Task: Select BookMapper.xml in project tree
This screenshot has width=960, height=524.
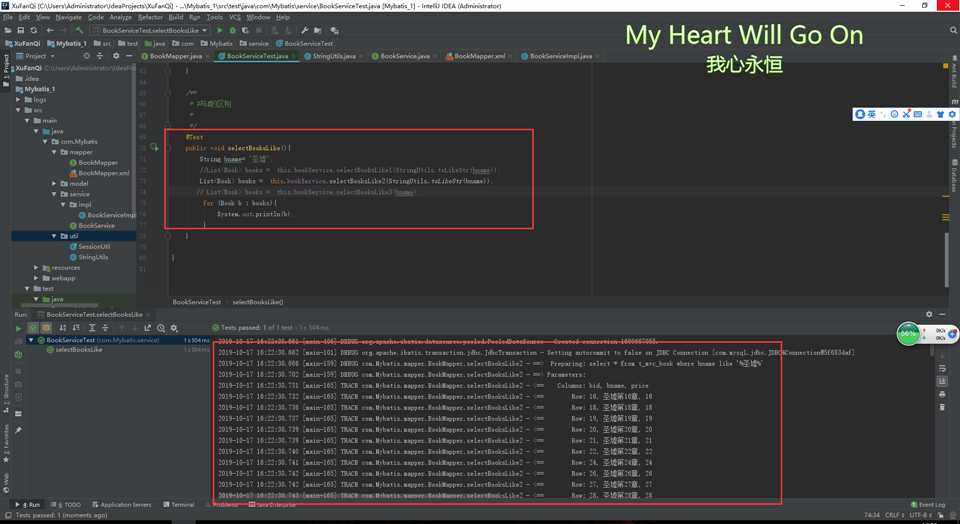Action: tap(99, 173)
